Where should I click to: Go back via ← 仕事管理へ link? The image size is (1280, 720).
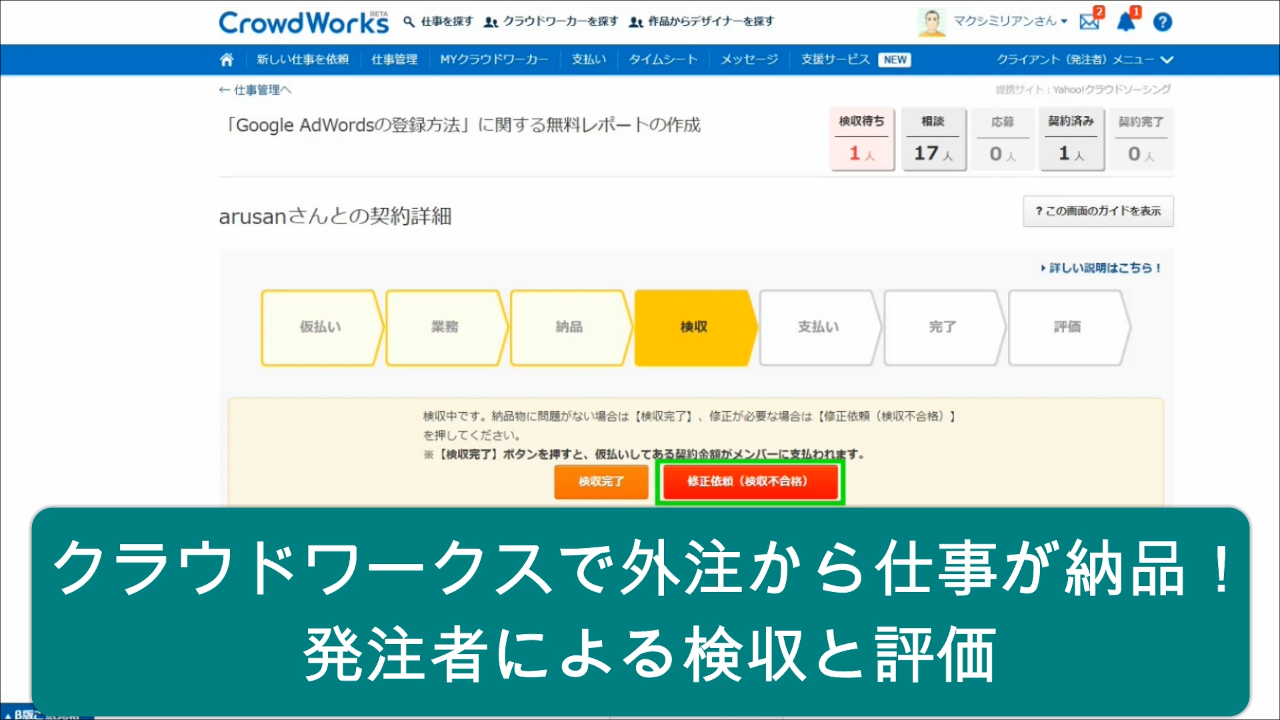coord(255,90)
